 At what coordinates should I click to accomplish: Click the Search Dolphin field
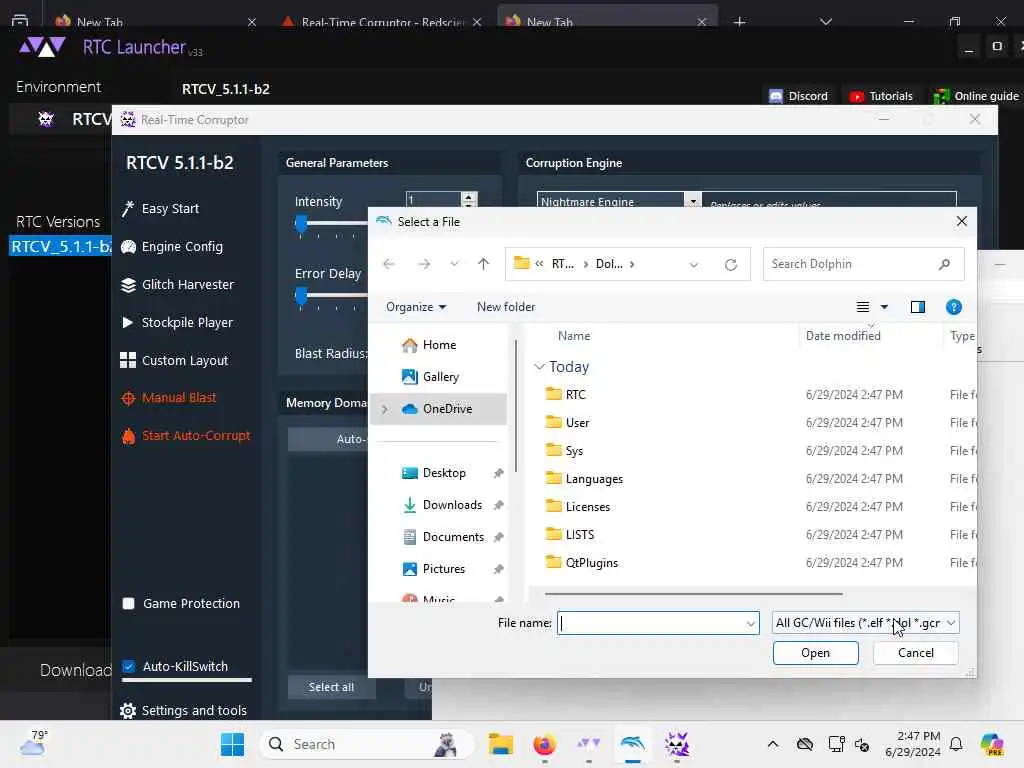pyautogui.click(x=863, y=264)
